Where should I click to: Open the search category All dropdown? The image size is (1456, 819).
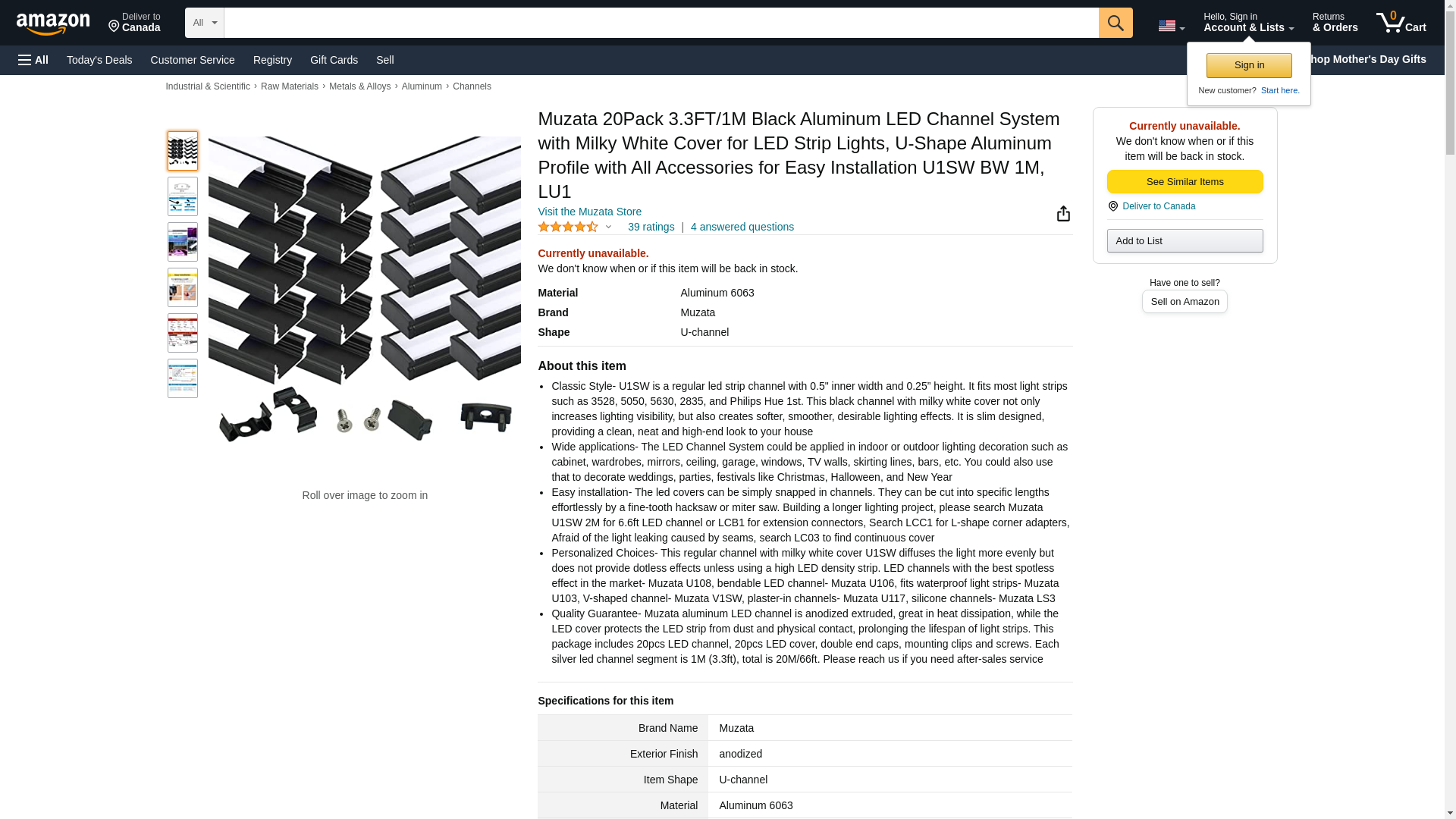[204, 23]
